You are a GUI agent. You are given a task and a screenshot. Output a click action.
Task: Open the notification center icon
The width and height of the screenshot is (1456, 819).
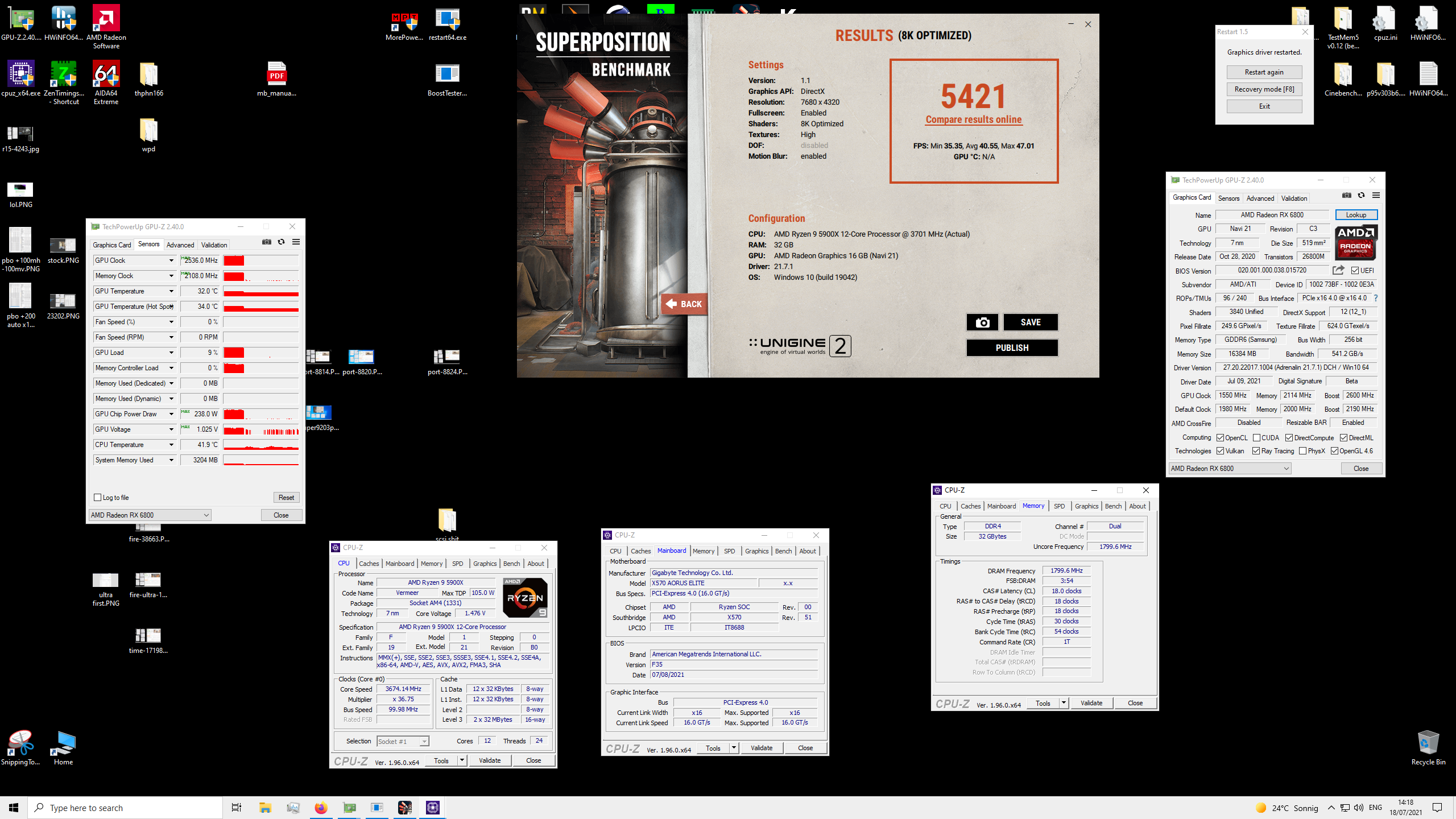[1437, 808]
